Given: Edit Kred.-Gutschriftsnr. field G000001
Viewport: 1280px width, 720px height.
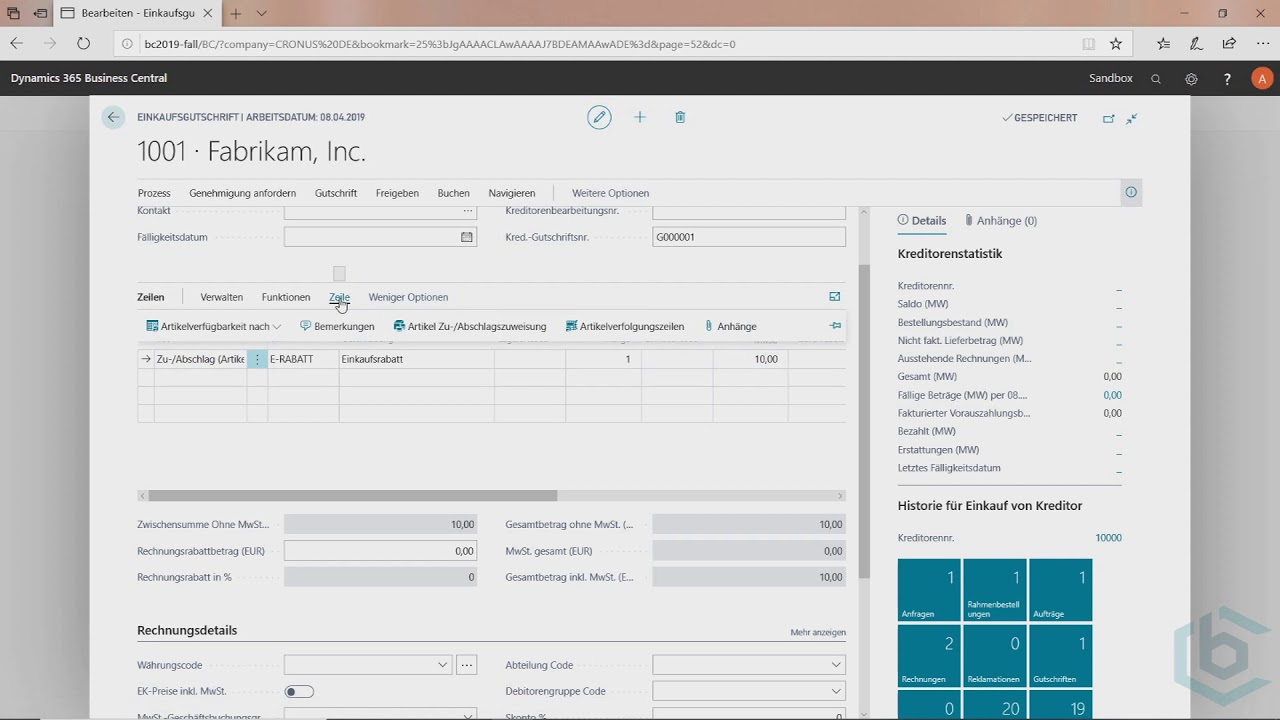Looking at the screenshot, I should [x=749, y=237].
